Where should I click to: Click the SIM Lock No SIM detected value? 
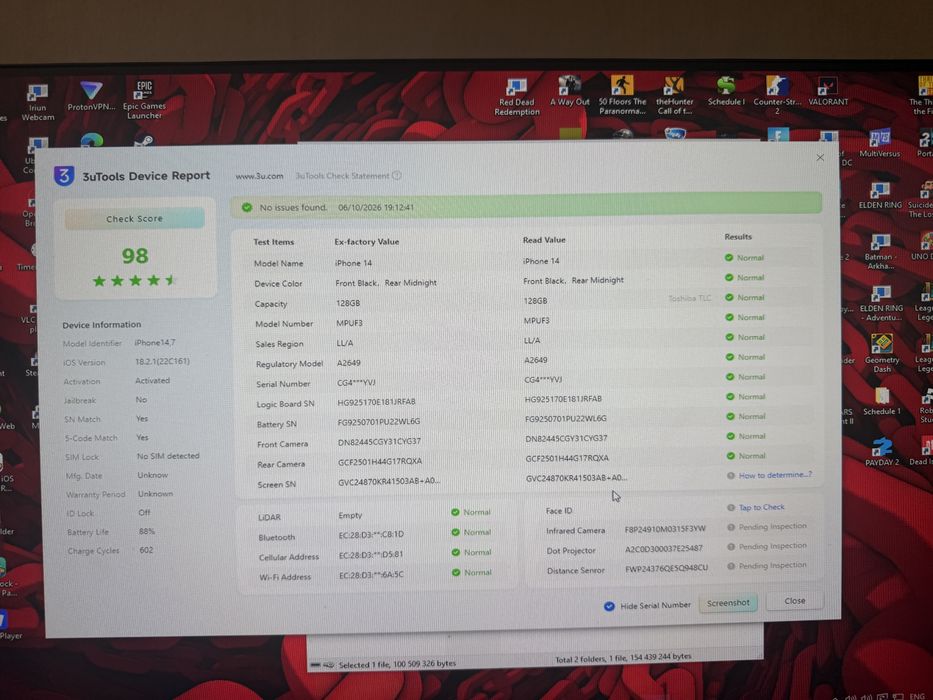[x=168, y=456]
